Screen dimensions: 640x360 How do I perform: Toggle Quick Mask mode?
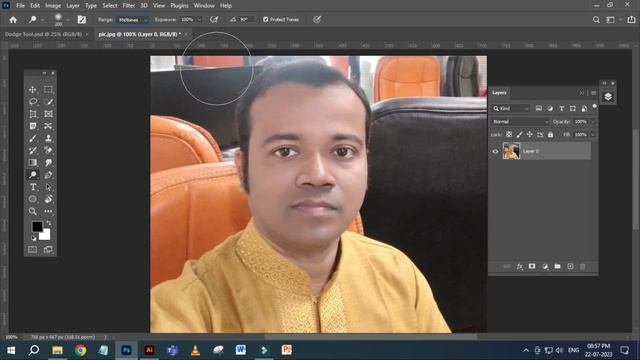coord(33,249)
